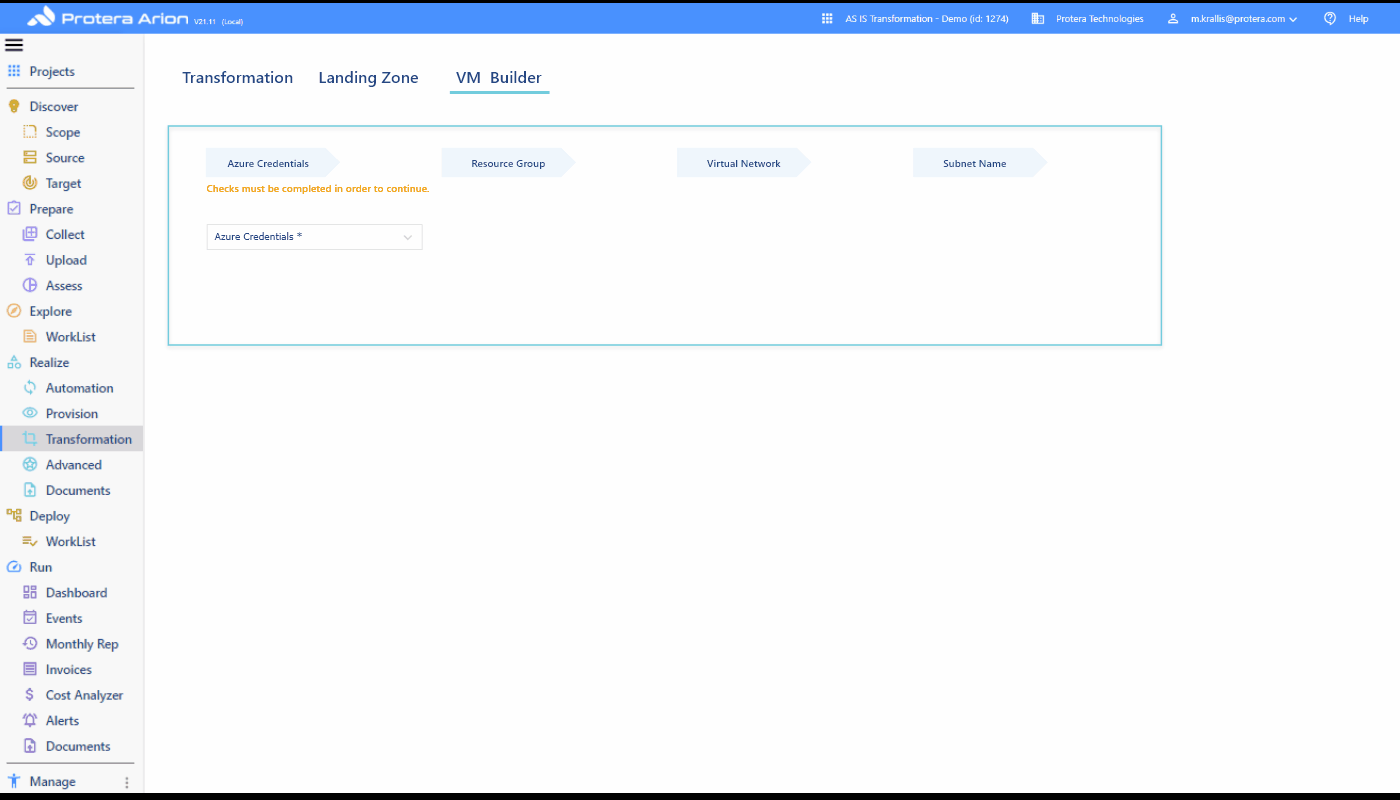Toggle the hamburger menu icon
The height and width of the screenshot is (800, 1400).
(14, 45)
